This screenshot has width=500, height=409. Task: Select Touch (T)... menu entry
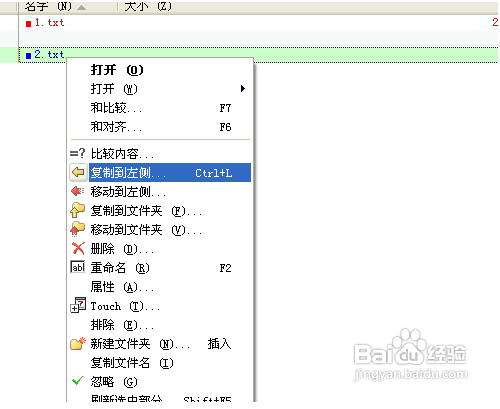click(160, 305)
